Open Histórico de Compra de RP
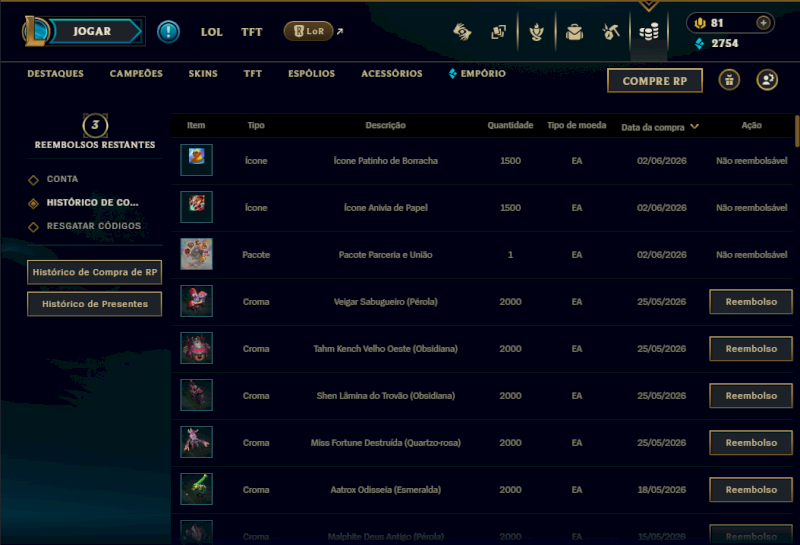The height and width of the screenshot is (545, 800). pos(94,272)
